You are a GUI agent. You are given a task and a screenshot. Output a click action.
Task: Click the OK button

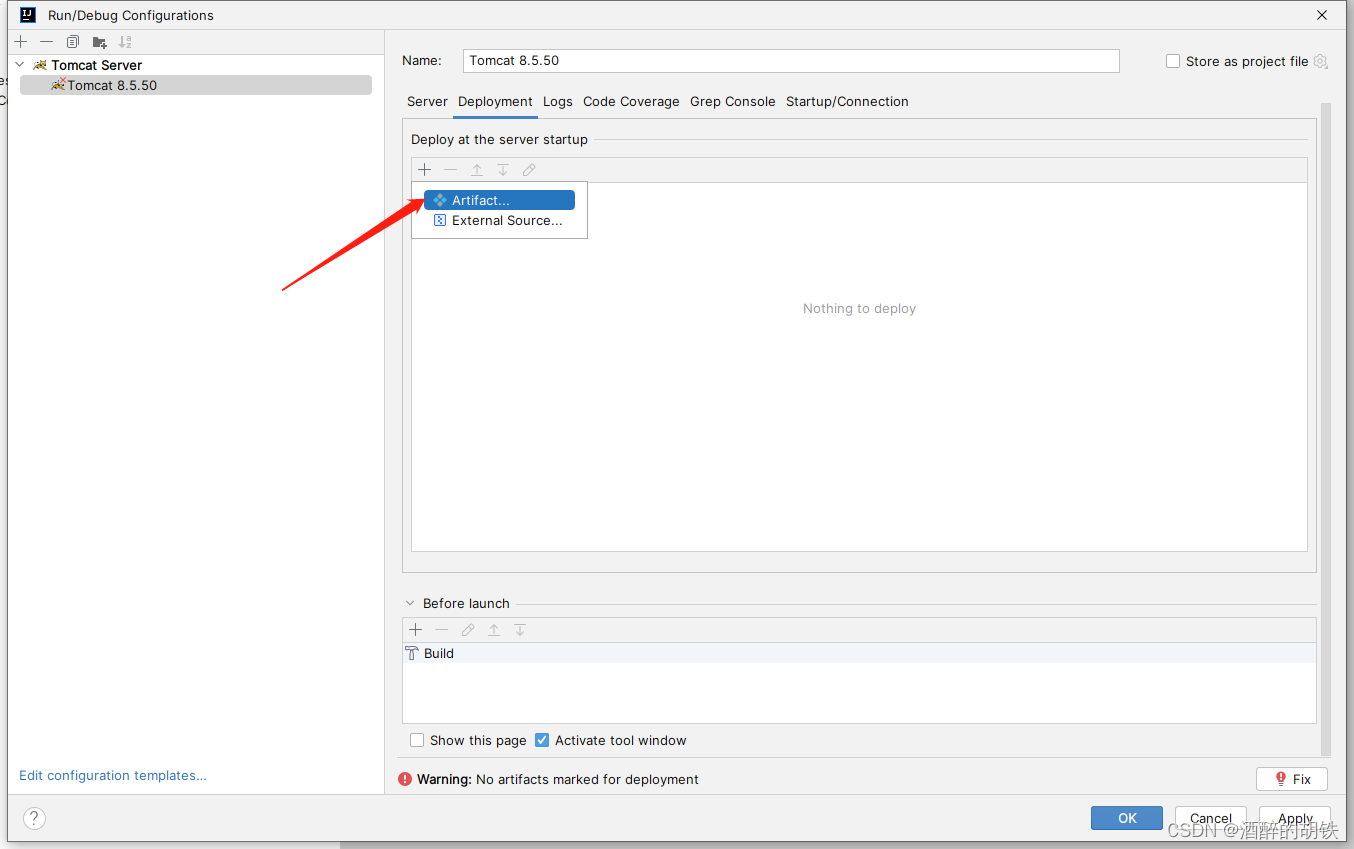(1127, 818)
